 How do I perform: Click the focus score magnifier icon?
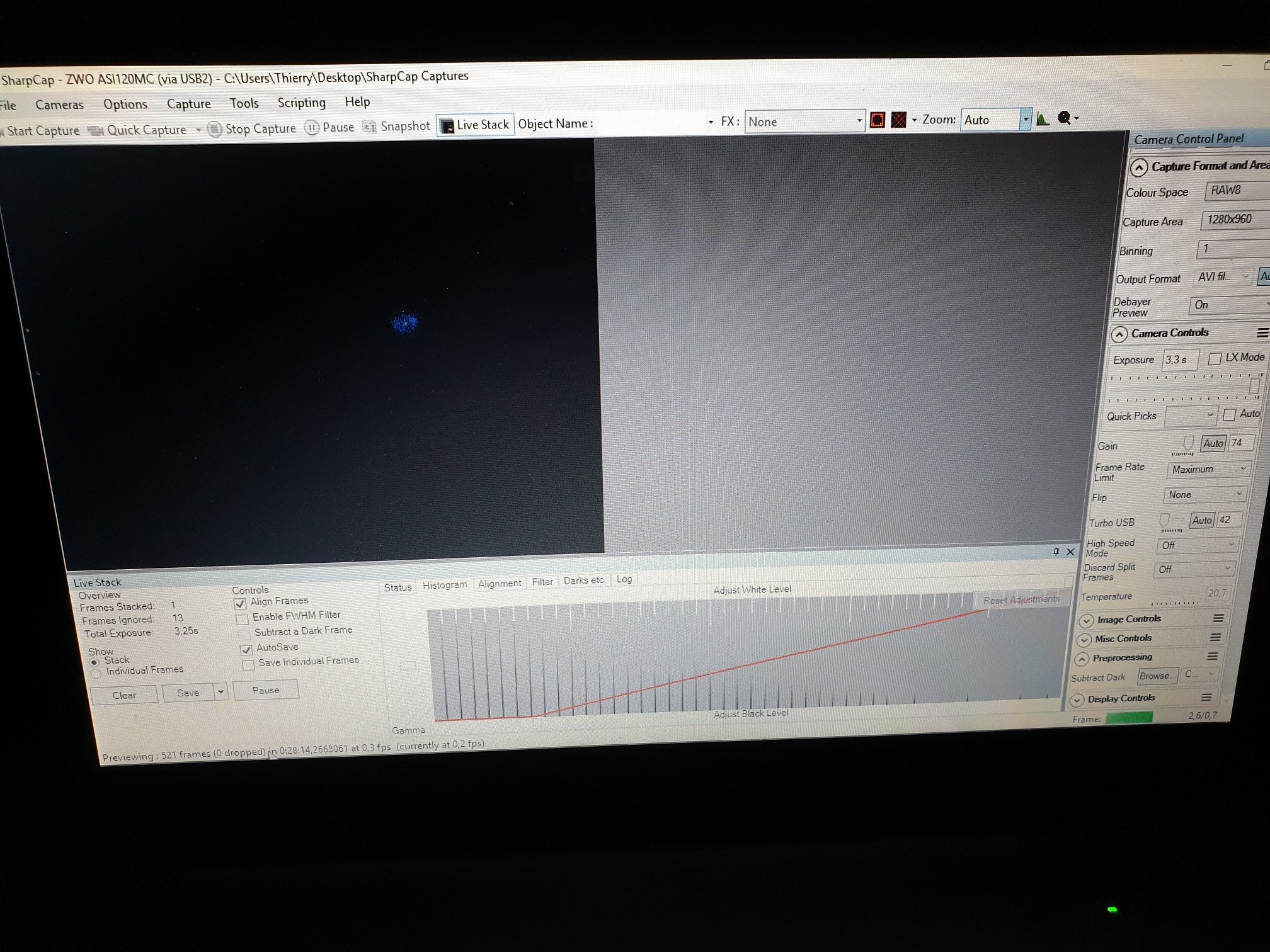tap(1065, 118)
